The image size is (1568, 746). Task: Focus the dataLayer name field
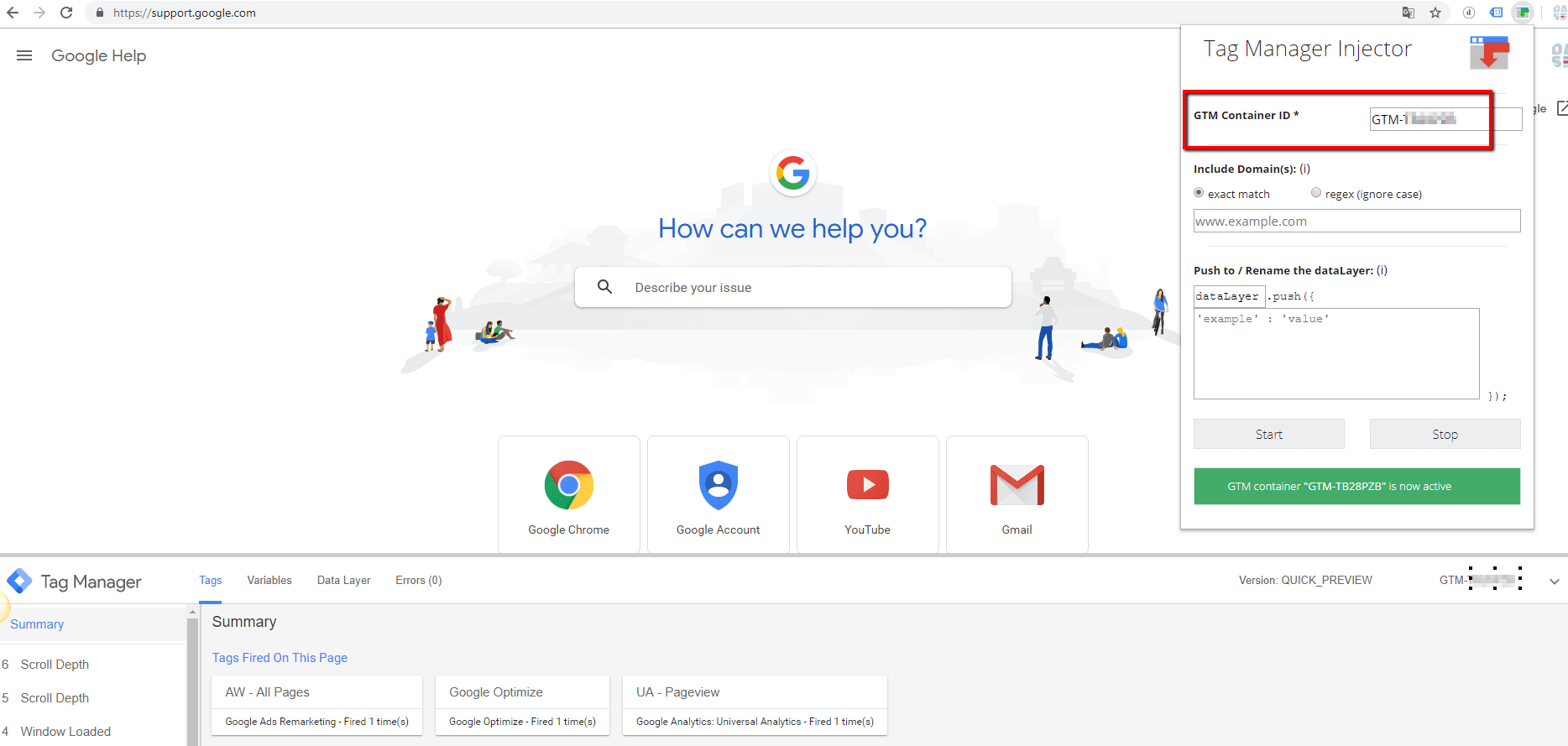[x=1230, y=296]
